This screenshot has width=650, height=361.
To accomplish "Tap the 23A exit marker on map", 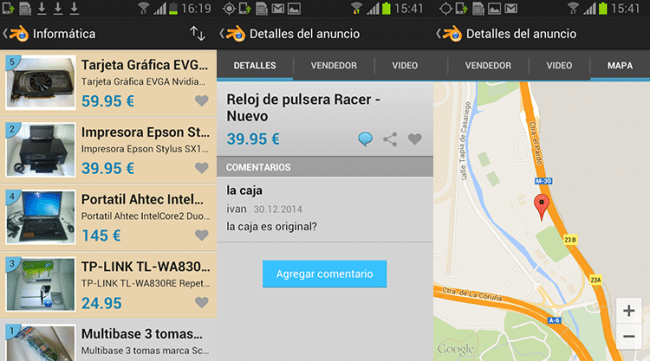I will pos(596,280).
